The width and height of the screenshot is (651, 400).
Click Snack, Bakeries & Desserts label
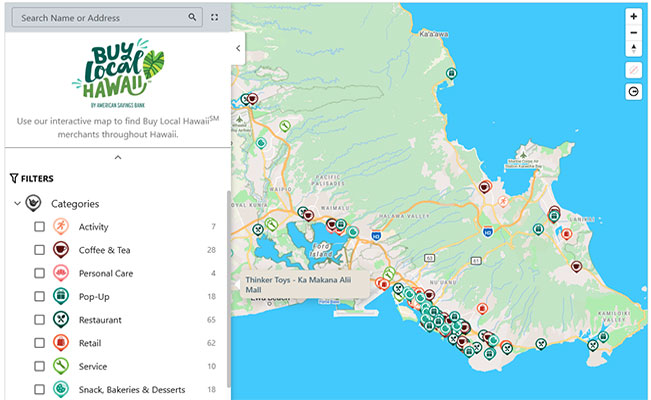point(132,390)
